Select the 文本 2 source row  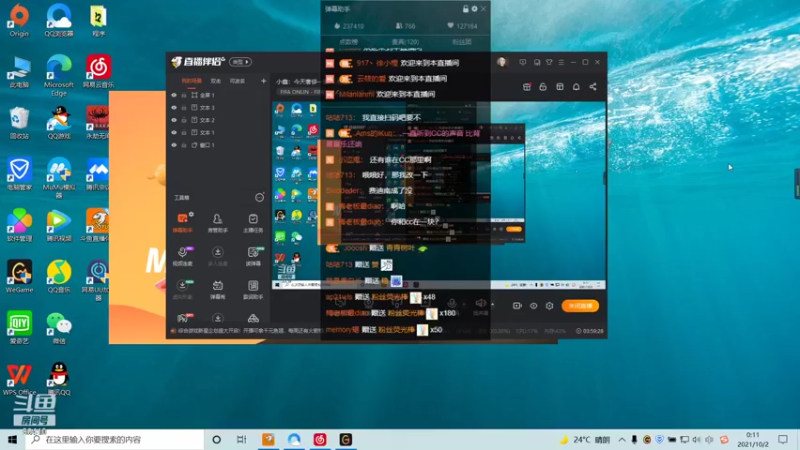[x=218, y=120]
